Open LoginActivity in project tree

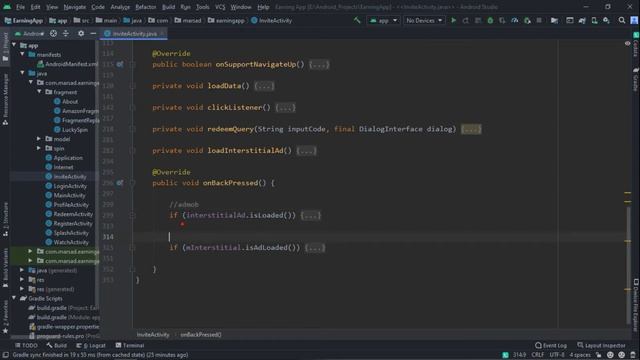70,186
